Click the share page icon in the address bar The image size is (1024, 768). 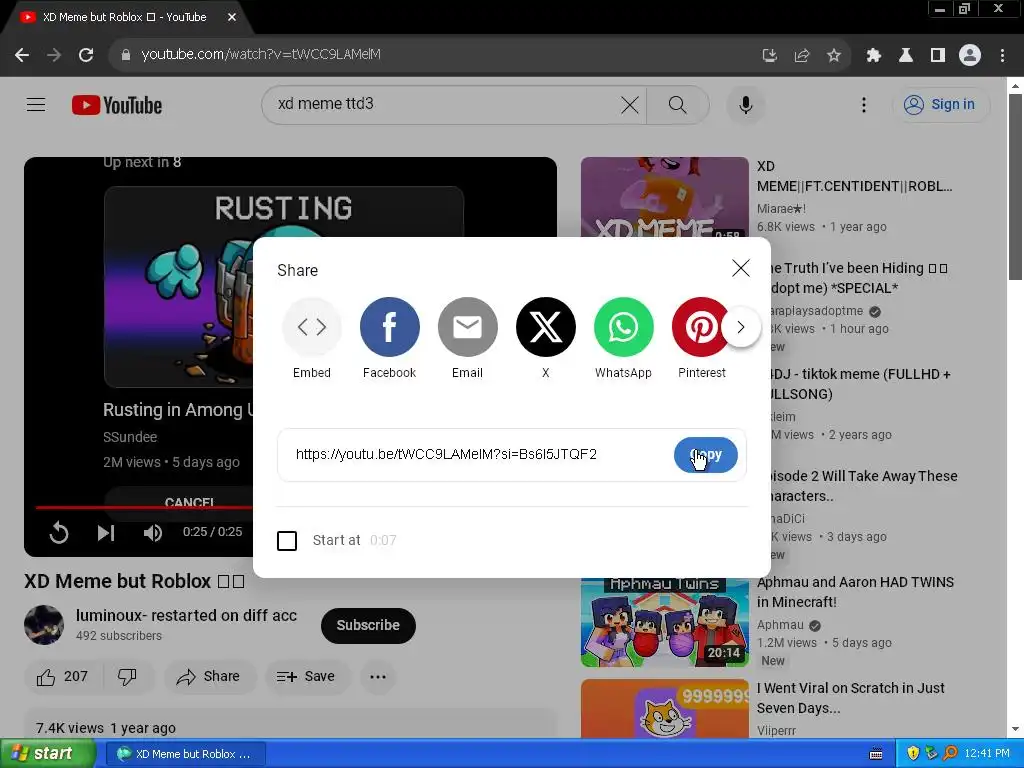[801, 55]
